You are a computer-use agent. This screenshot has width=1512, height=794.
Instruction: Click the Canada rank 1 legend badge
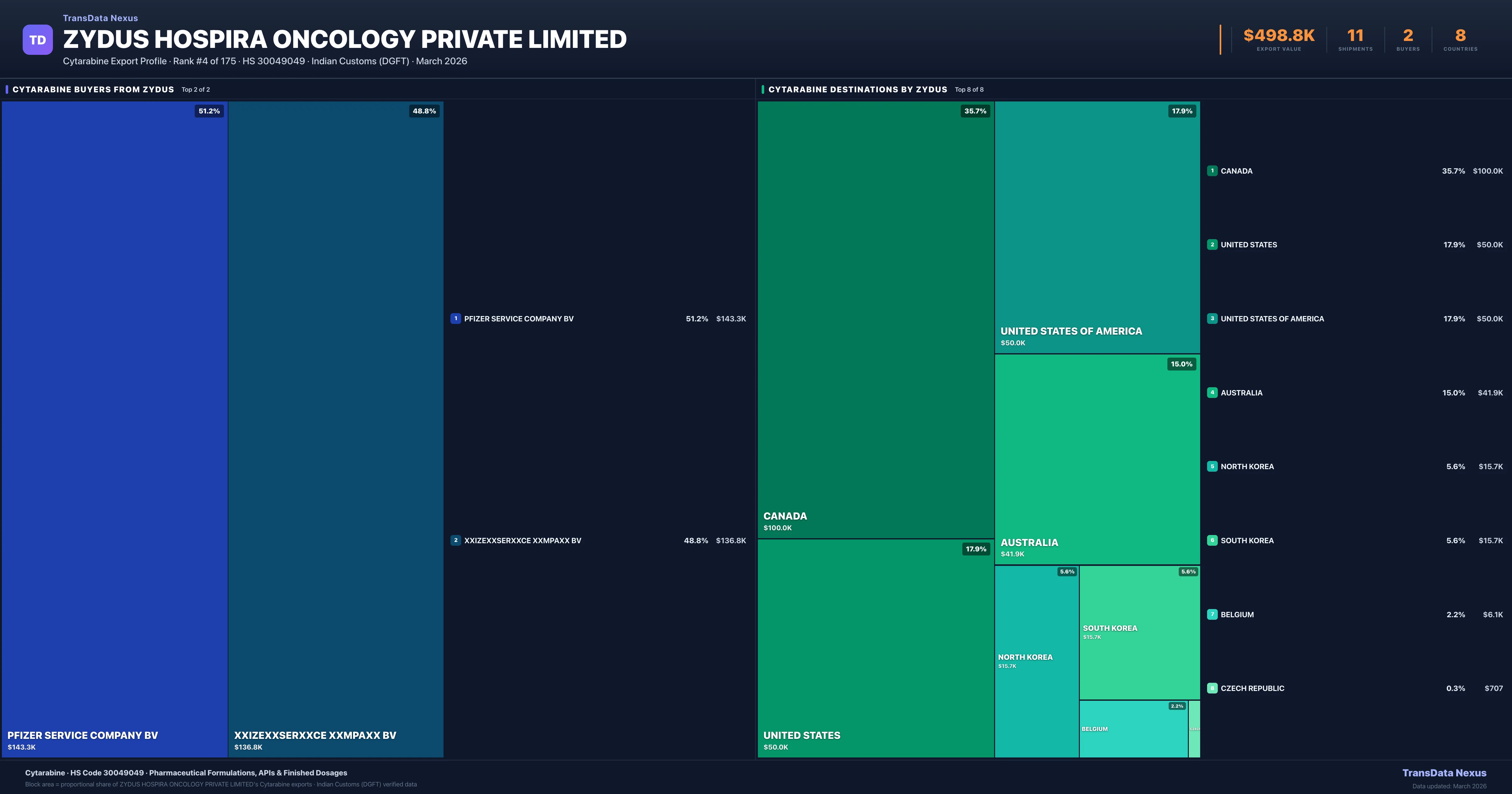[x=1212, y=171]
